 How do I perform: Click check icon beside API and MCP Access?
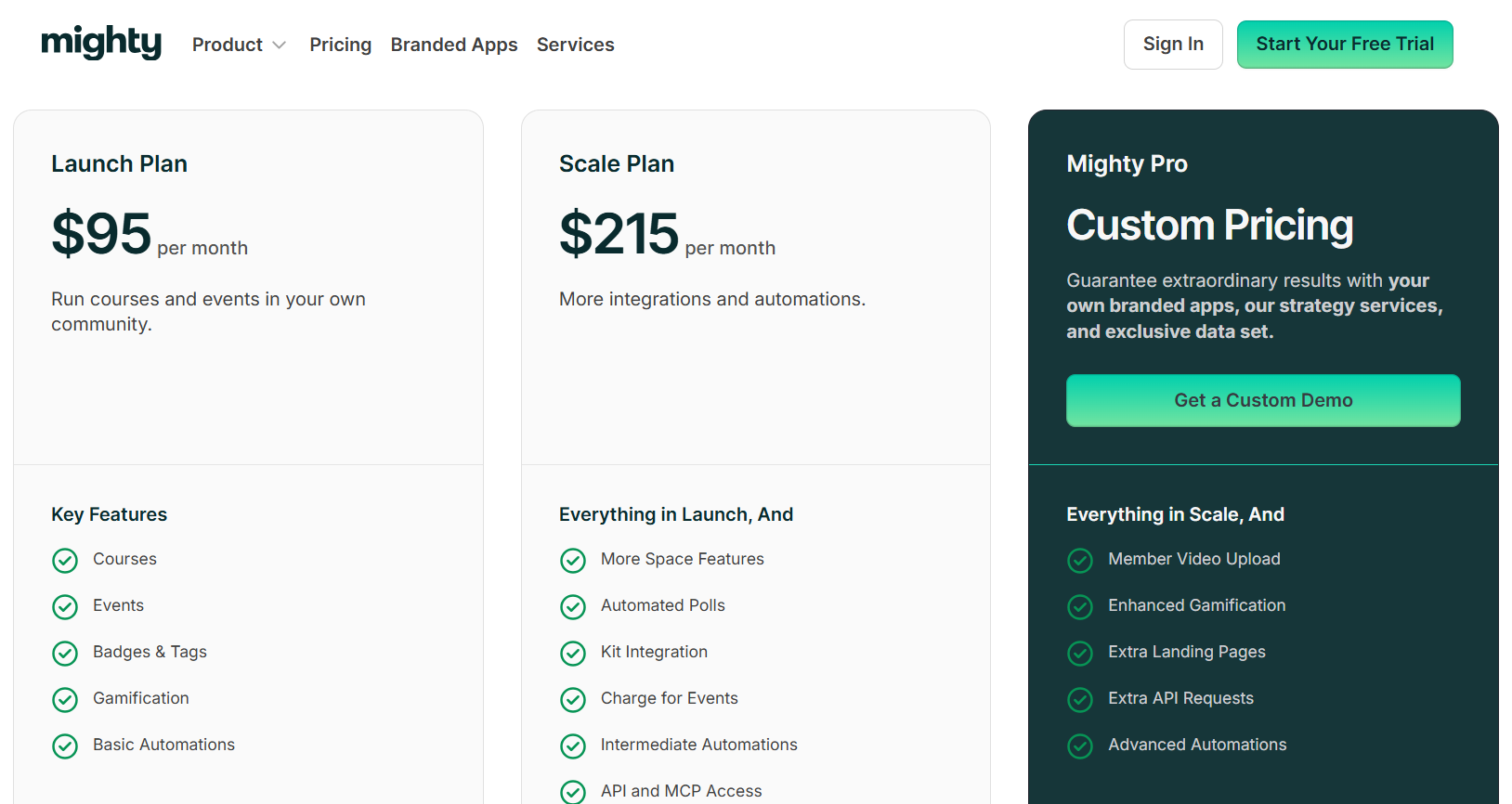[x=573, y=792]
